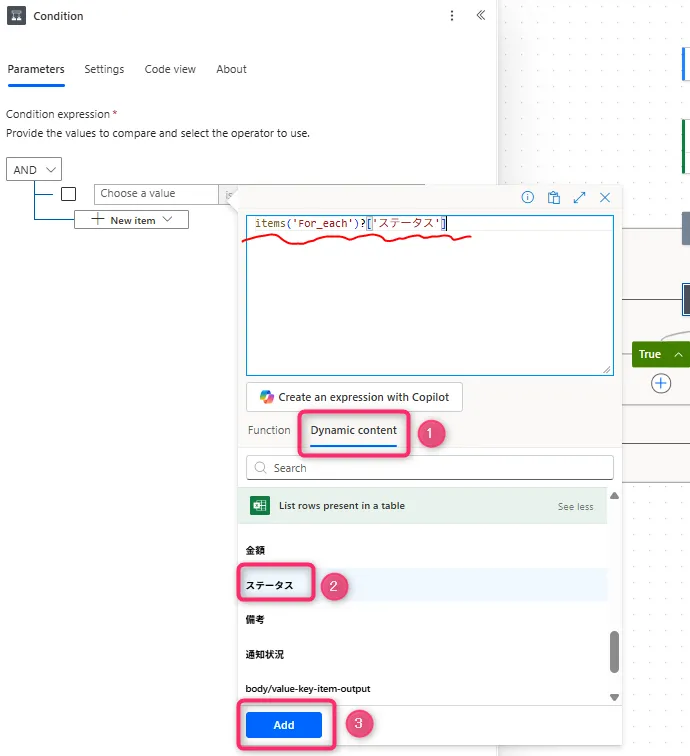690x756 pixels.
Task: Click the info icon in the expression popup
Action: [528, 198]
